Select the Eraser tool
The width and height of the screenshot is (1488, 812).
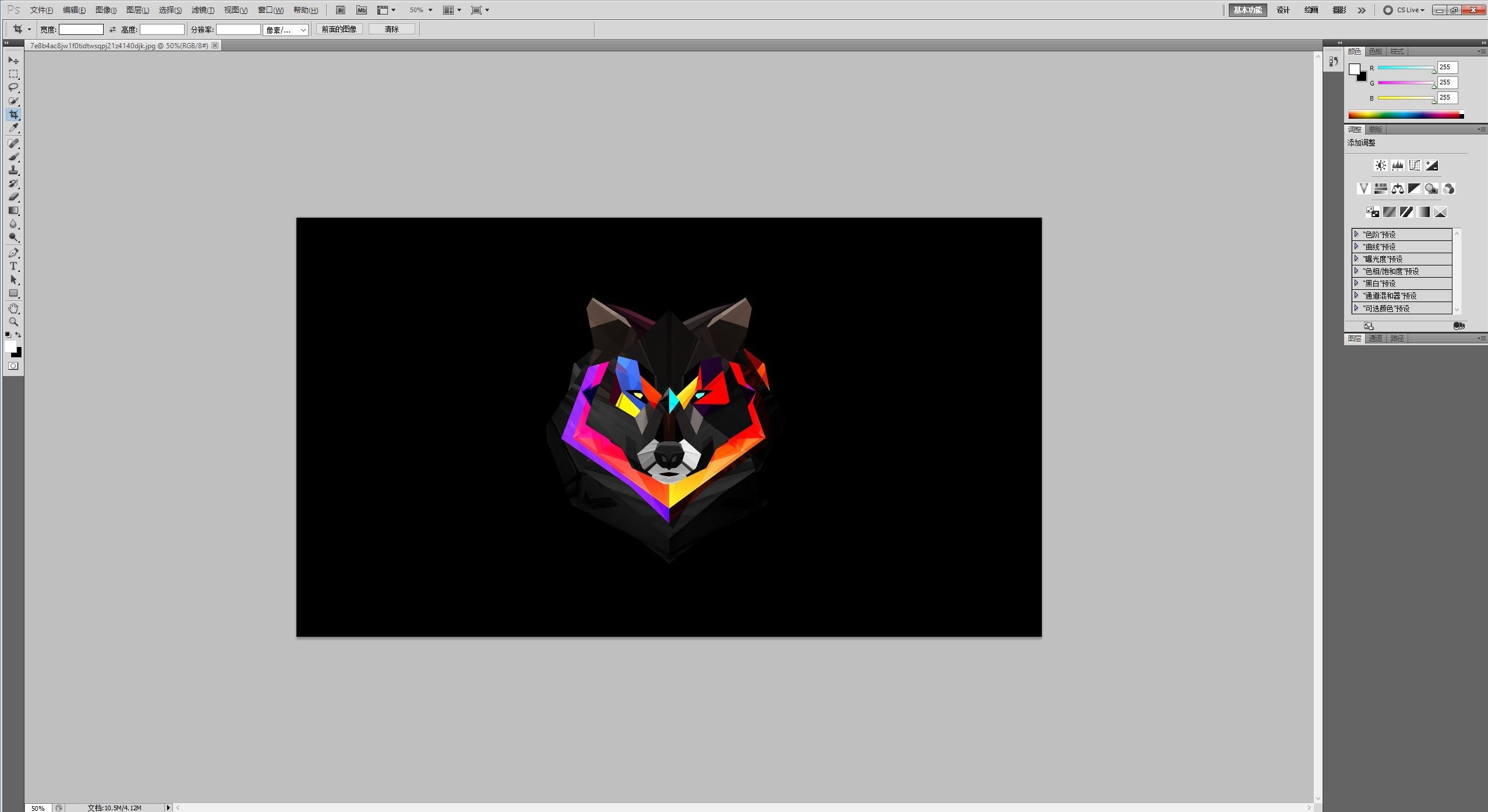click(x=13, y=197)
